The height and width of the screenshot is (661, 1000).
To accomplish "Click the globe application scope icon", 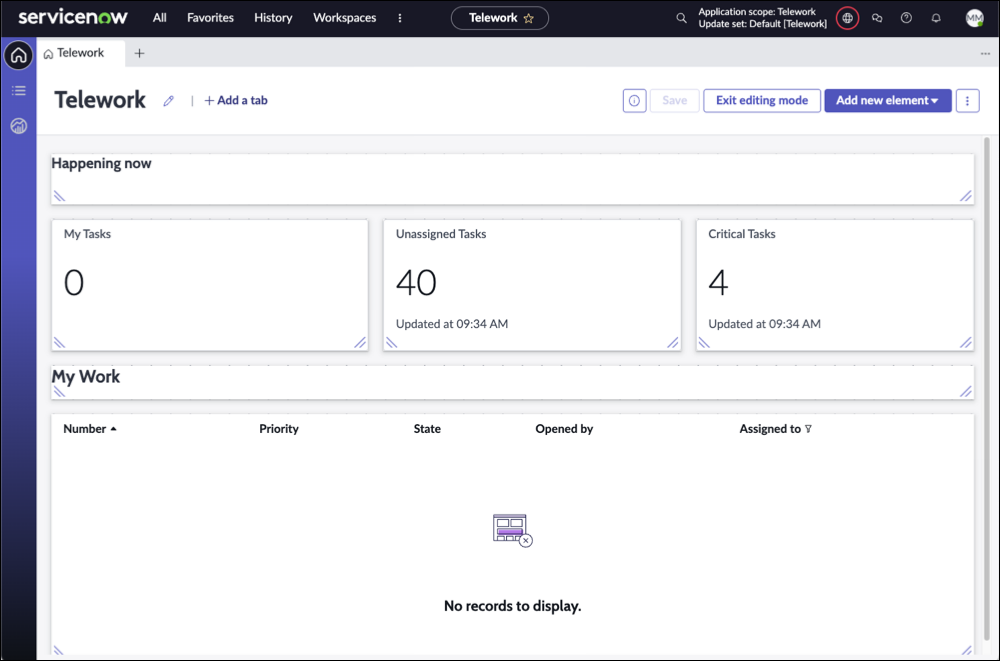I will [x=847, y=18].
